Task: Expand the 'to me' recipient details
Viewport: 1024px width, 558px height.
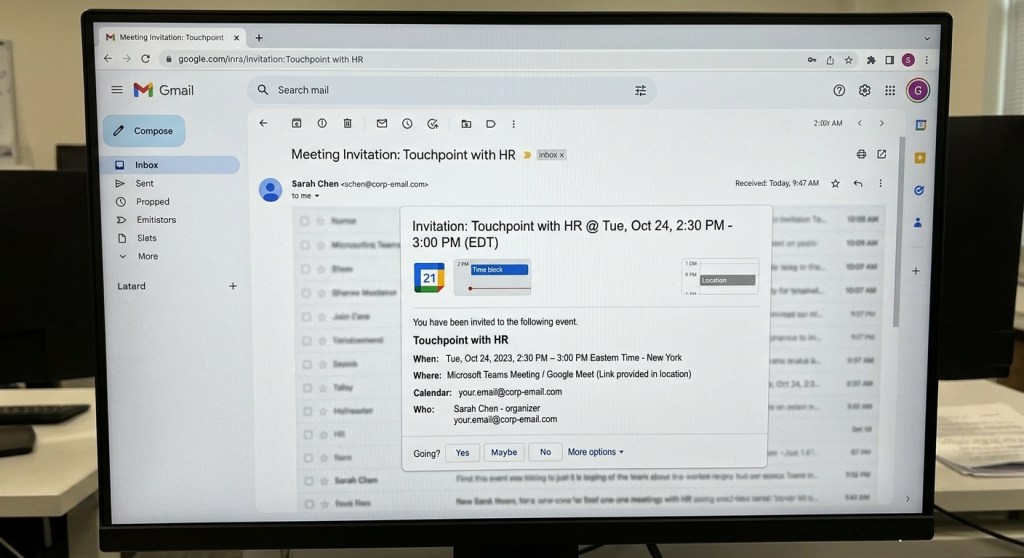Action: (x=317, y=196)
